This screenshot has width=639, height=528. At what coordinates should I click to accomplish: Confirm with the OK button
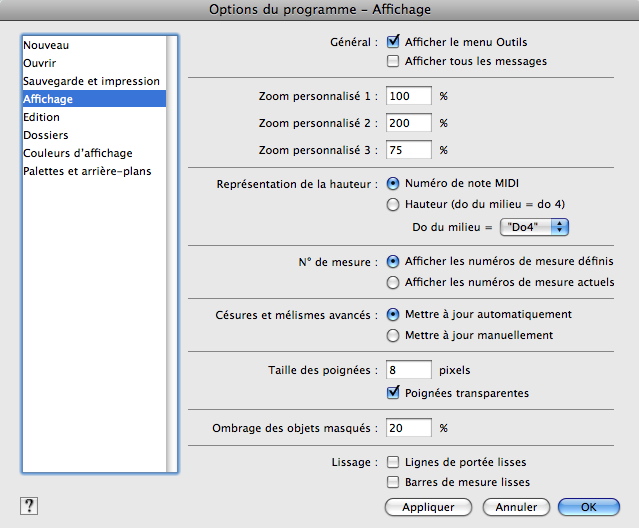588,507
